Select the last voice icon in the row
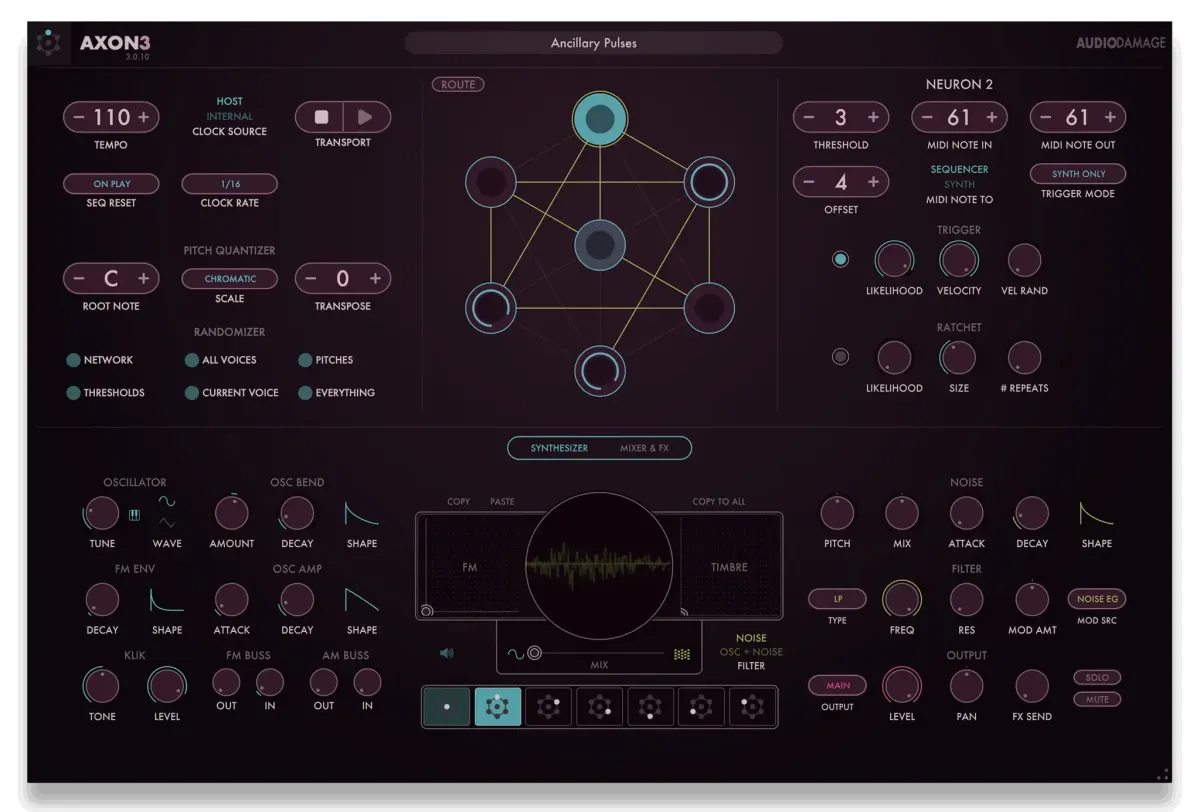The height and width of the screenshot is (812, 1200). [752, 706]
